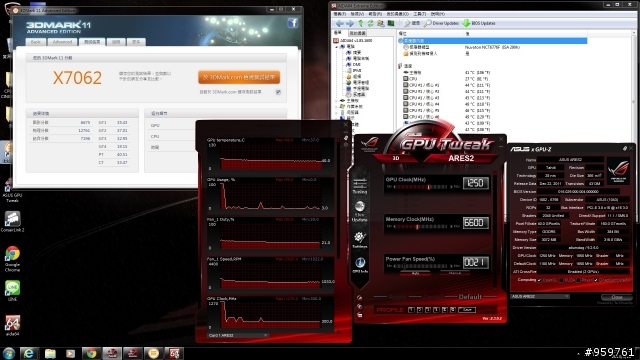Click top small icon in GPU Tweak lower-left

[x=360, y=298]
